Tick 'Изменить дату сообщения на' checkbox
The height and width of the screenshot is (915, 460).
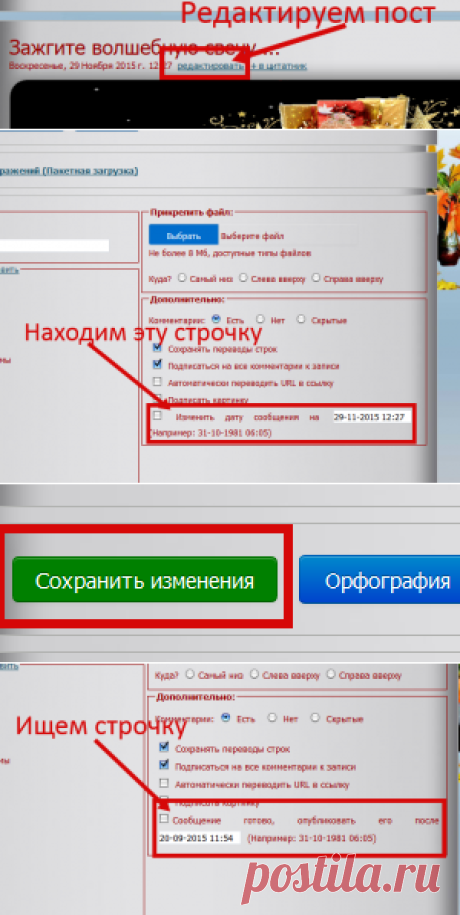point(157,415)
